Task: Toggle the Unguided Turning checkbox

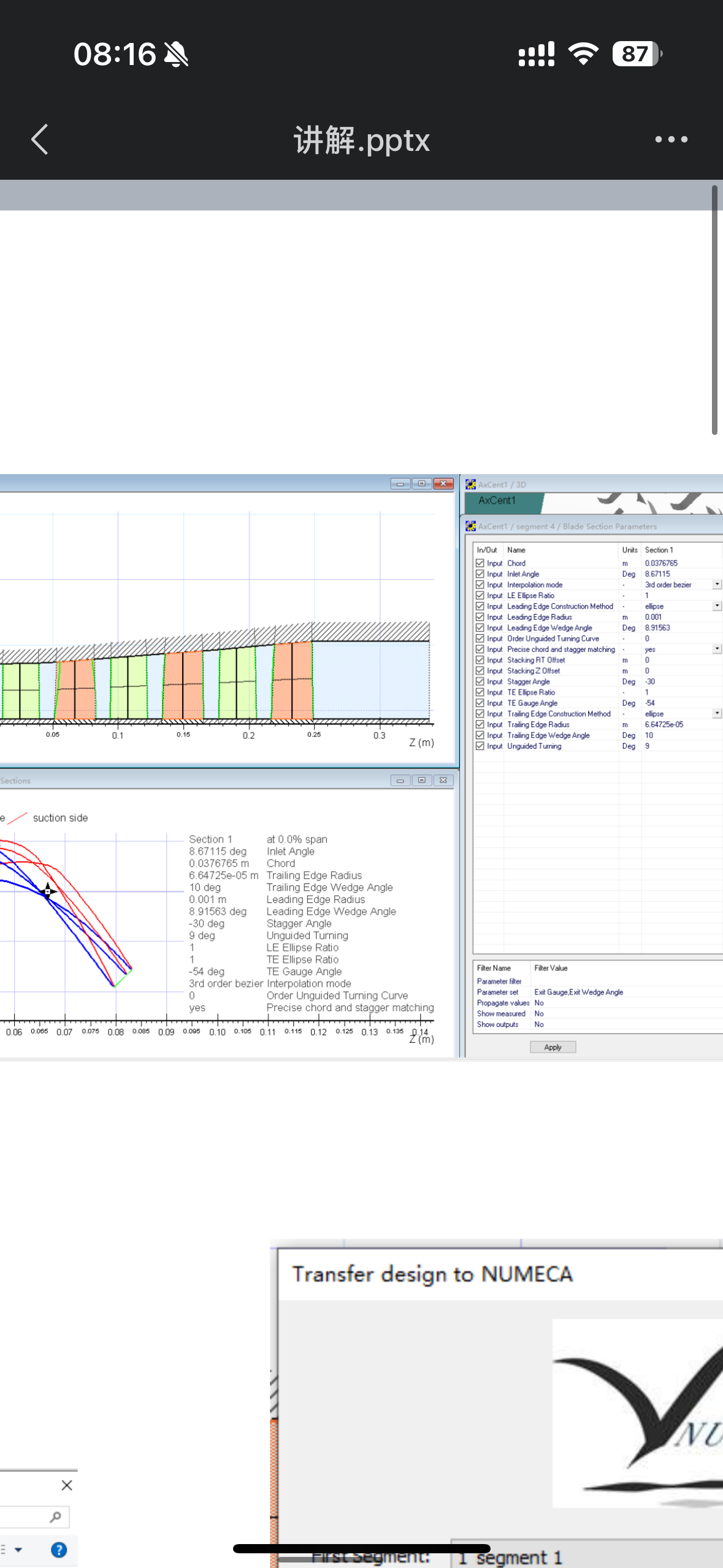Action: [480, 745]
